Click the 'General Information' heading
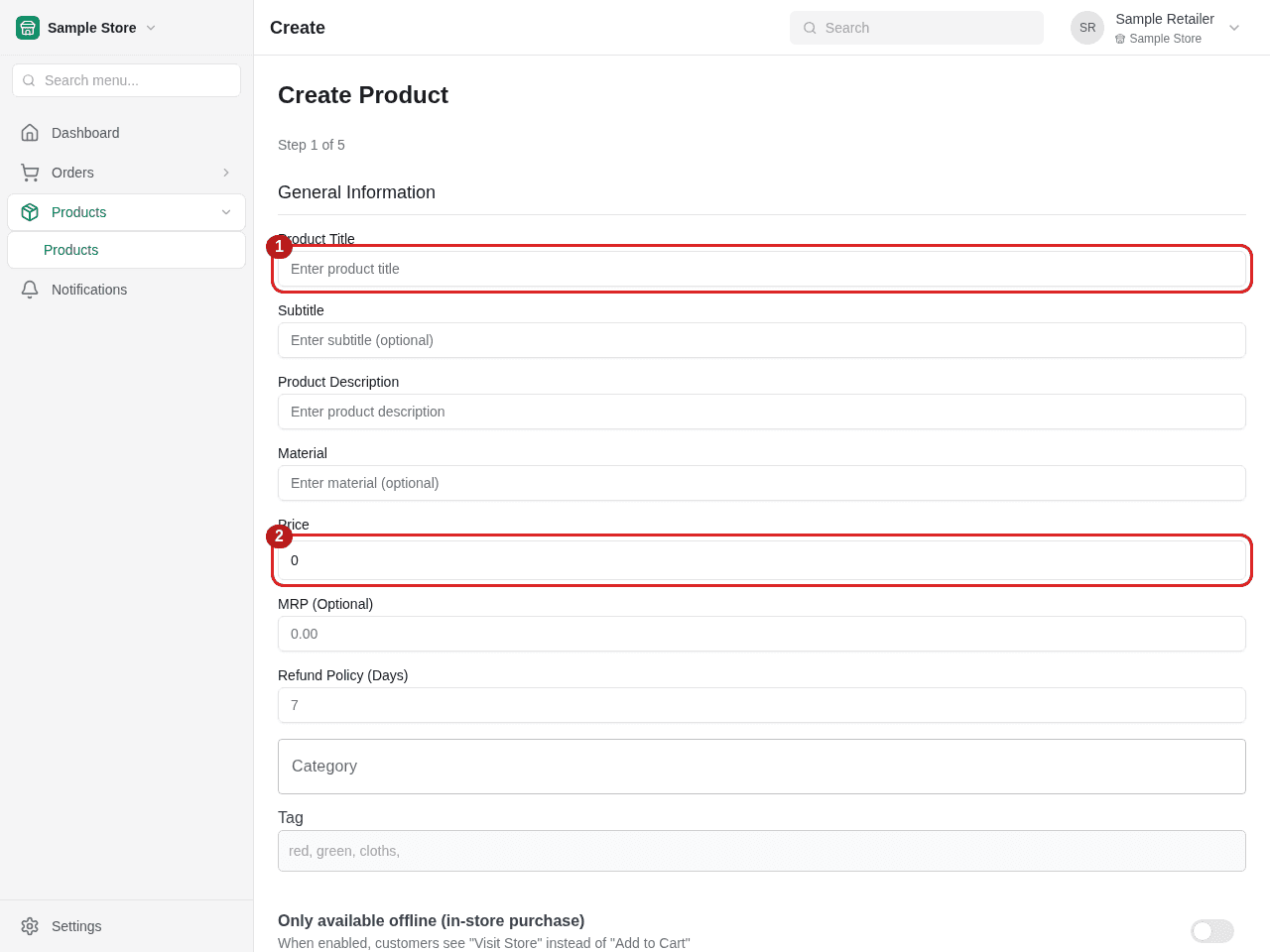Screen dimensions: 1270x952 click(356, 192)
